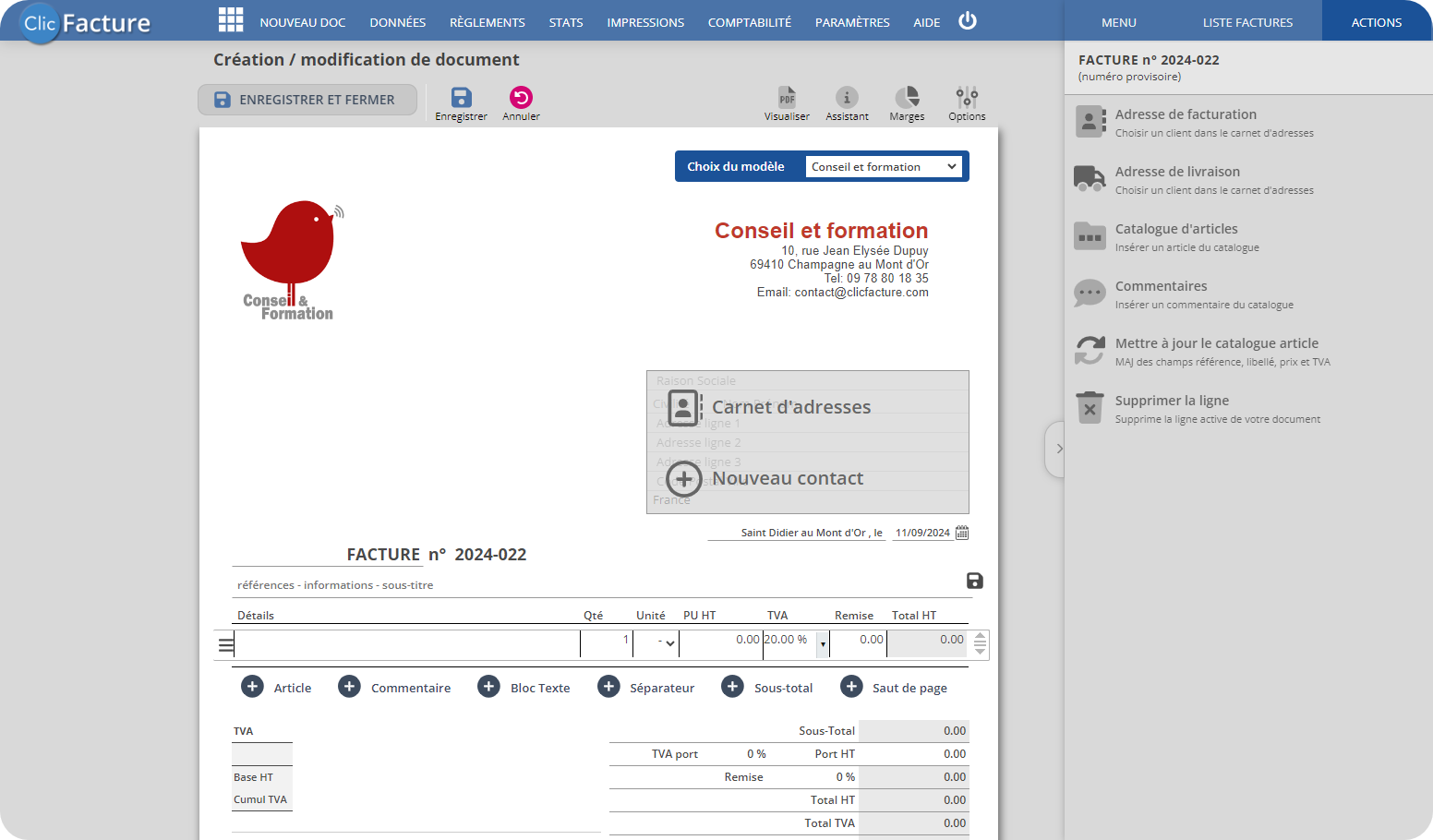
Task: Click the Conseil et formation company heading
Action: click(x=821, y=231)
